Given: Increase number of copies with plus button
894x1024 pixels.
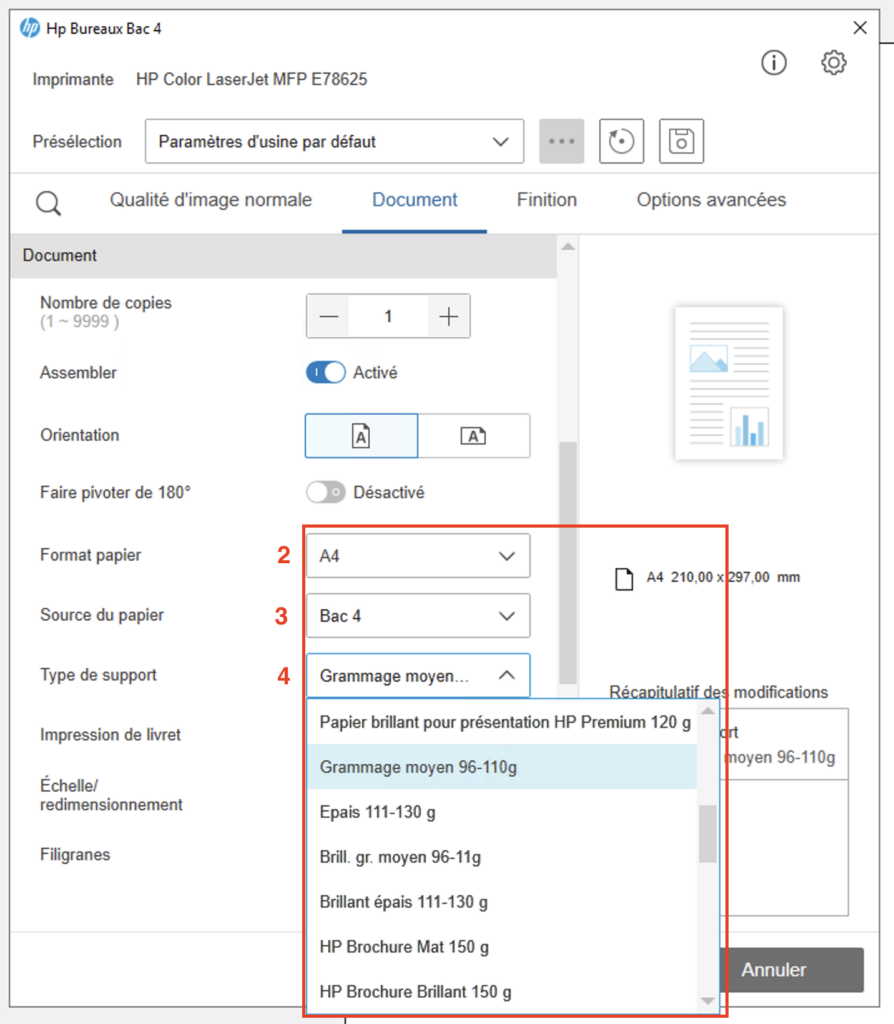Looking at the screenshot, I should pos(448,317).
